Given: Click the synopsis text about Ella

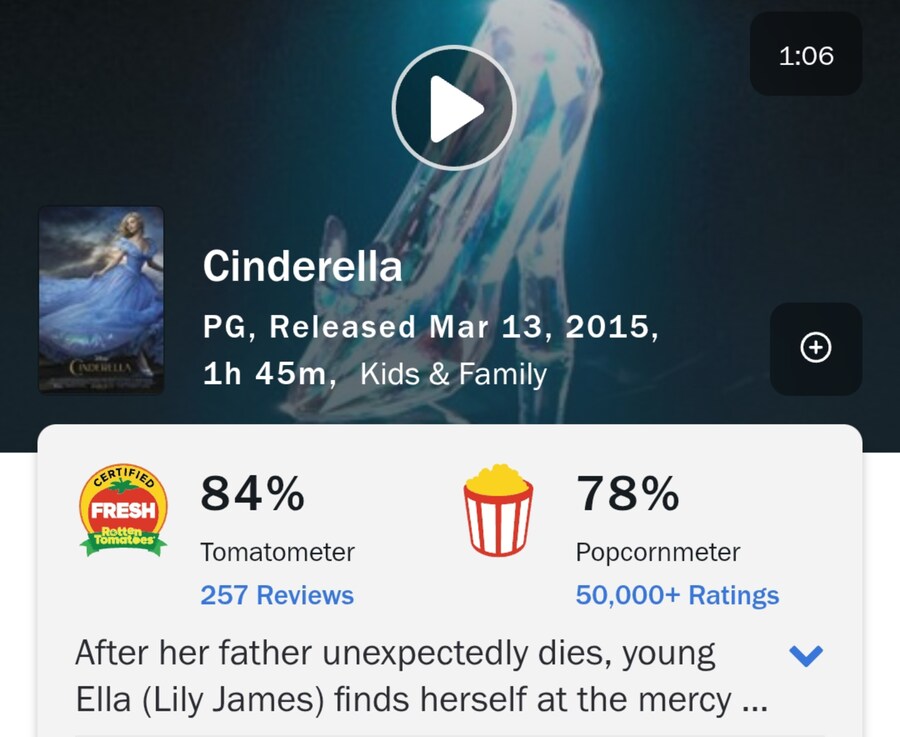Looking at the screenshot, I should point(395,656).
